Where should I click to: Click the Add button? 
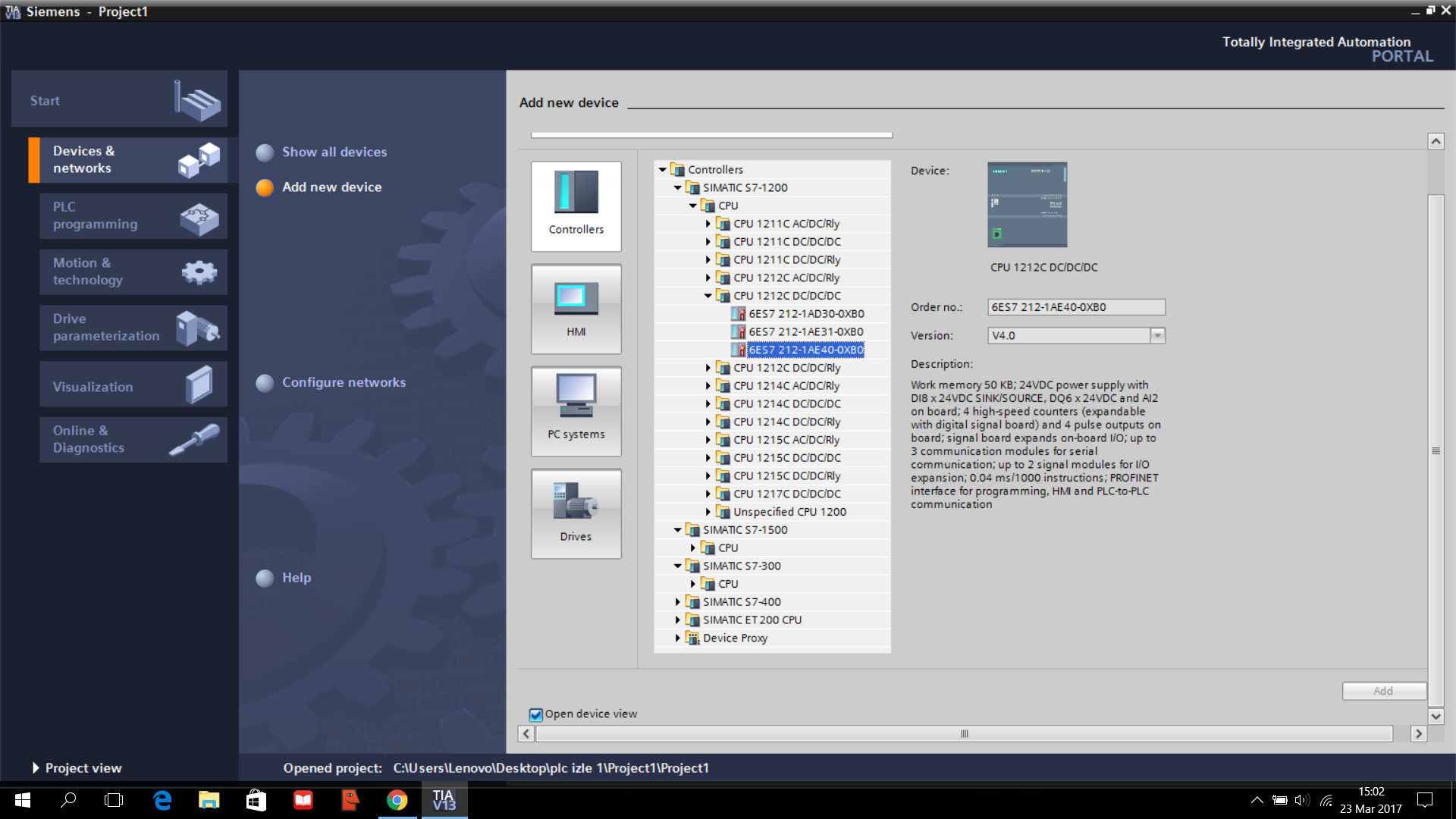(x=1384, y=691)
